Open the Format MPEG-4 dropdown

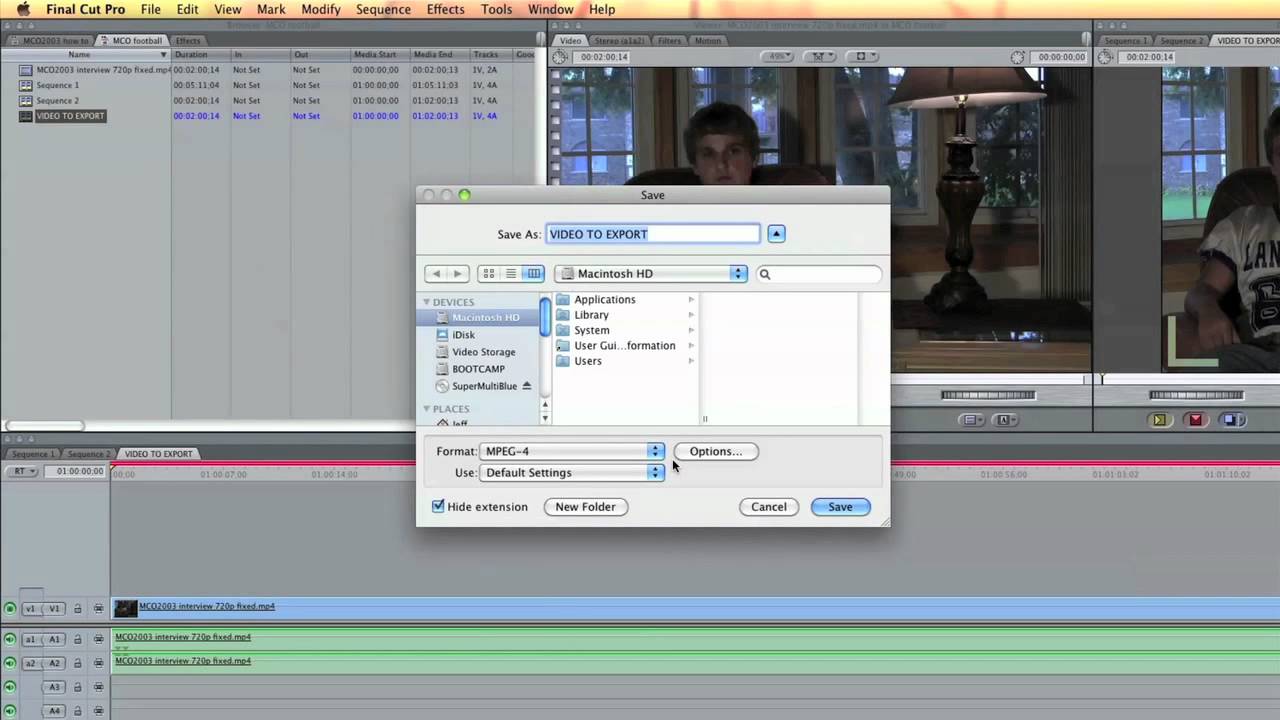572,452
